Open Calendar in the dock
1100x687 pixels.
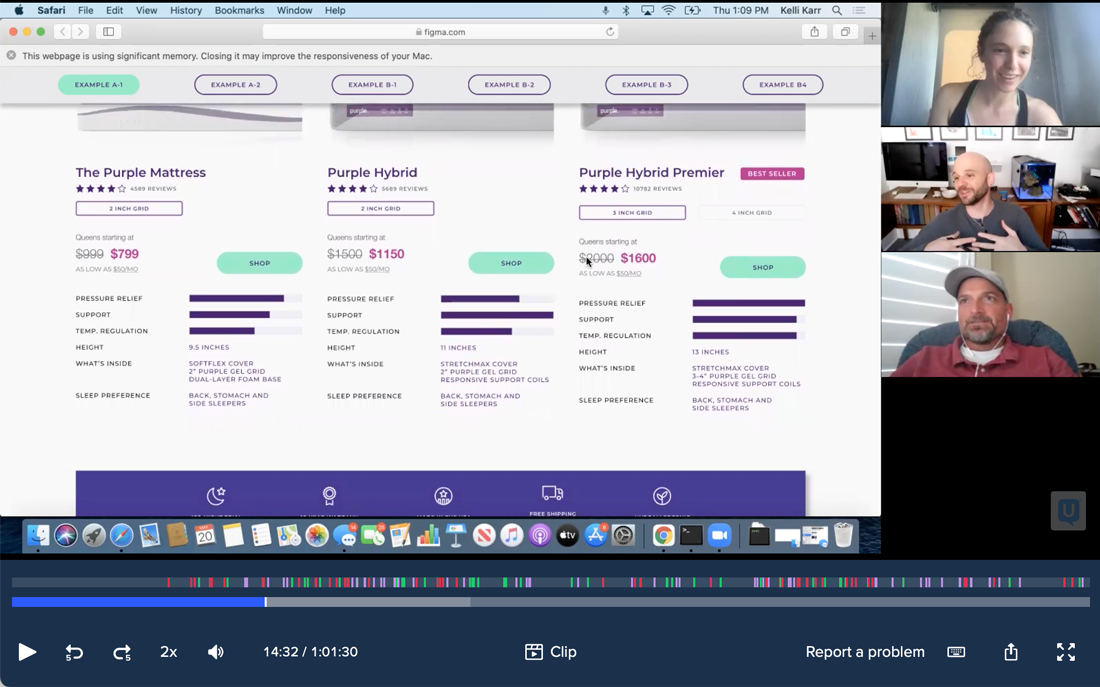click(205, 535)
